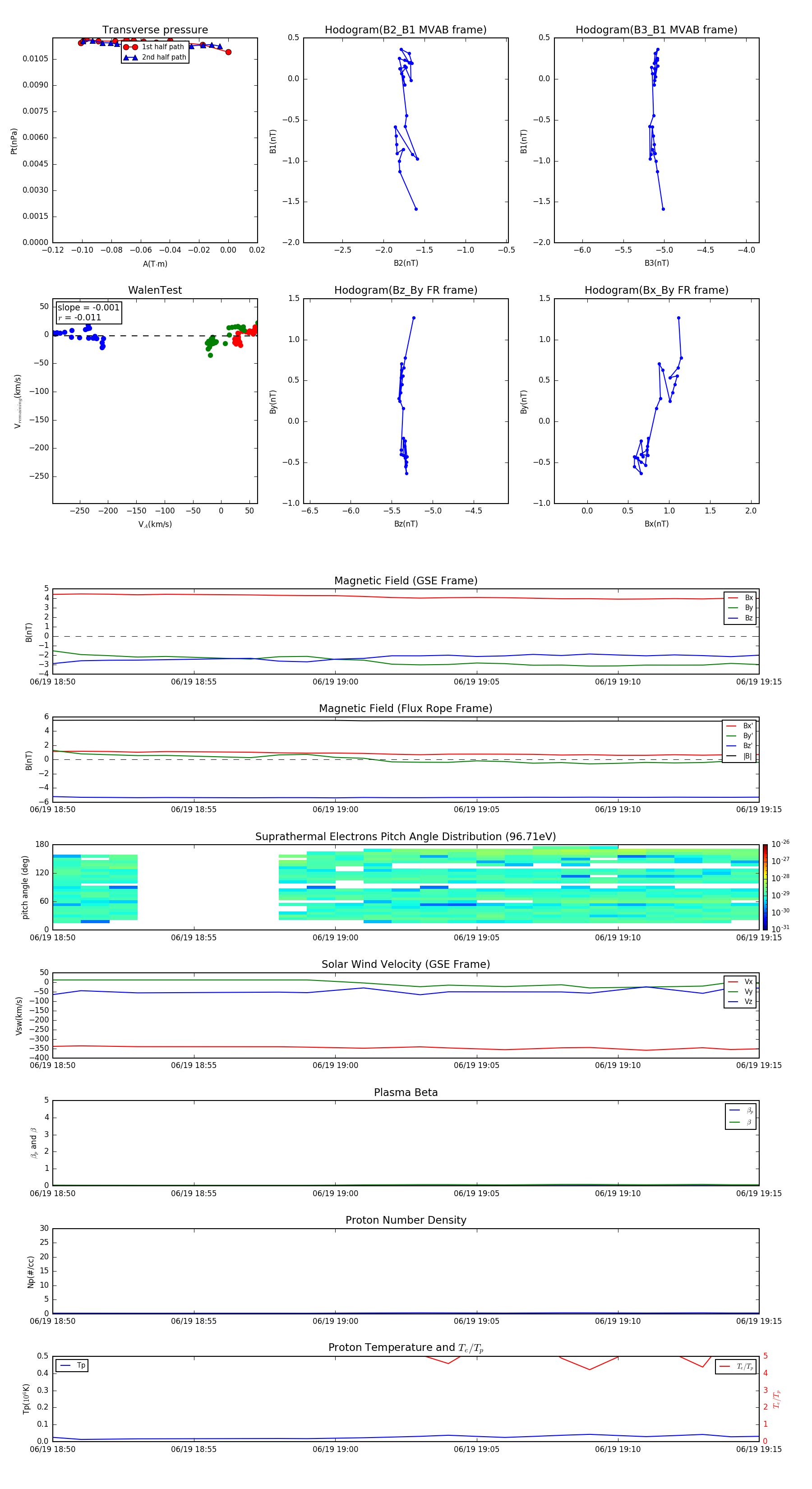Click the Suprathermal Electrons Pitch Angle title
The width and height of the screenshot is (812, 1489).
(x=406, y=837)
